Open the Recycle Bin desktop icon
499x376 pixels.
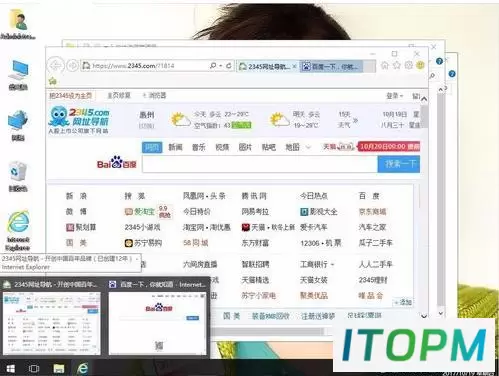click(18, 177)
